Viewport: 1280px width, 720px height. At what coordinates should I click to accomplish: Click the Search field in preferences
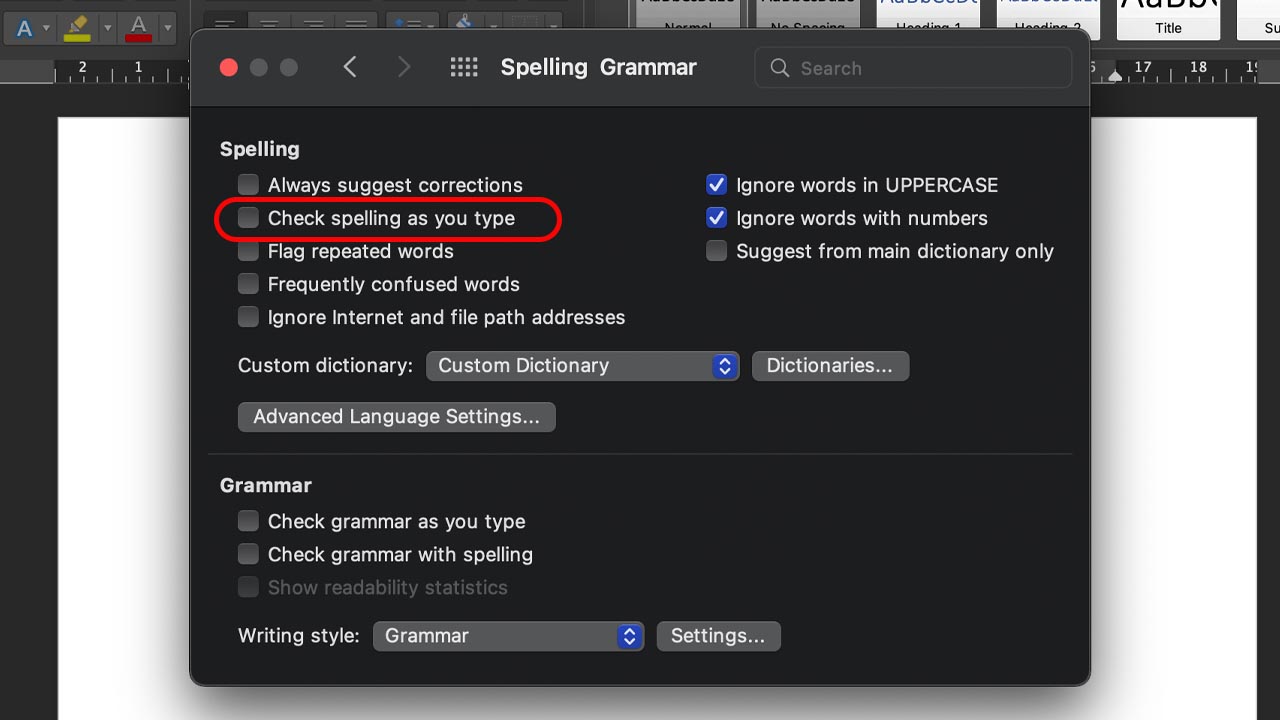click(913, 68)
